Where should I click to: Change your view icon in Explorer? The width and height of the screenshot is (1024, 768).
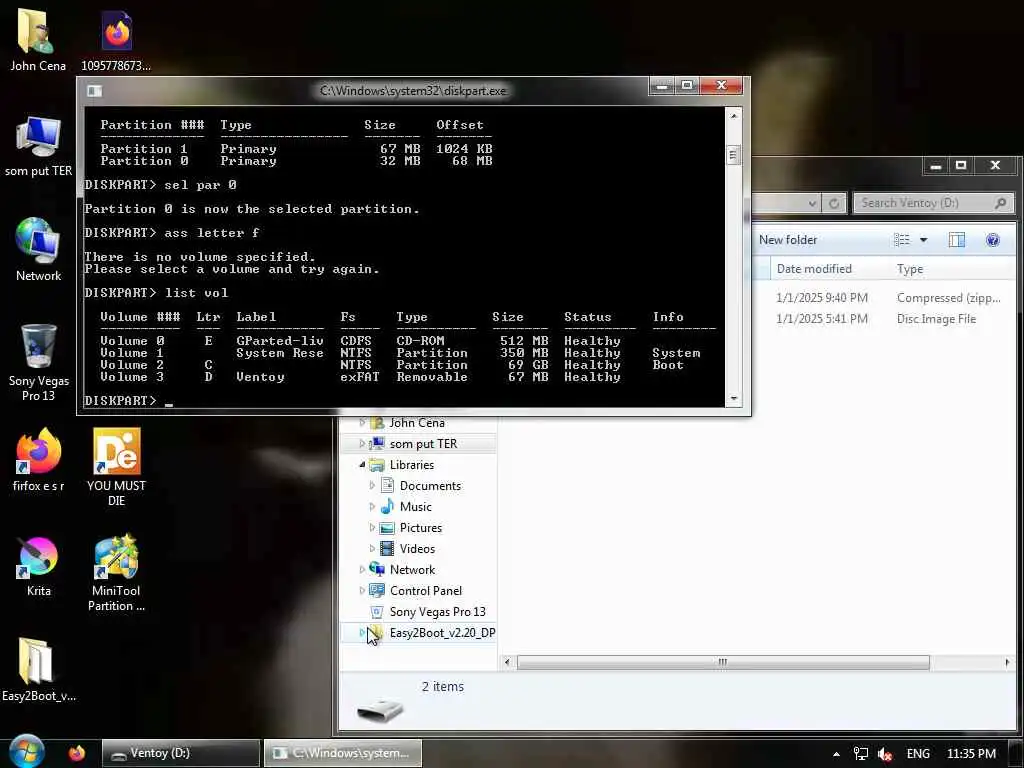click(x=902, y=240)
